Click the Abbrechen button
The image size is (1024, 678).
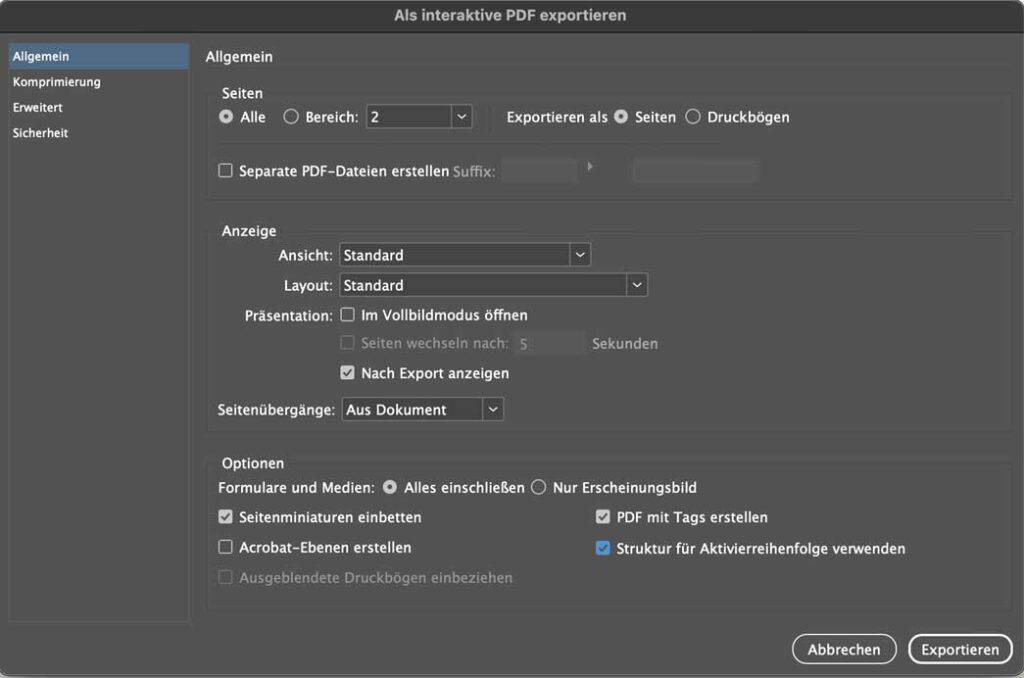844,649
